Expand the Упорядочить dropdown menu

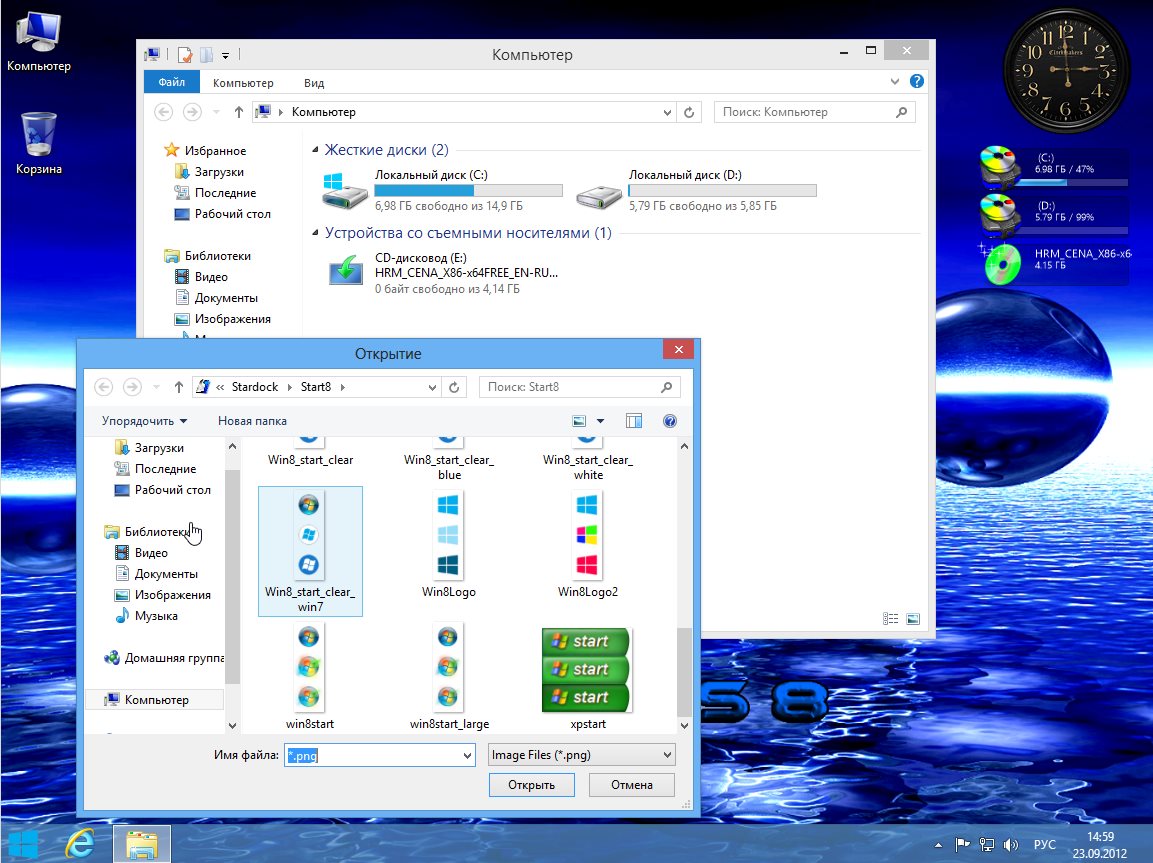(144, 421)
